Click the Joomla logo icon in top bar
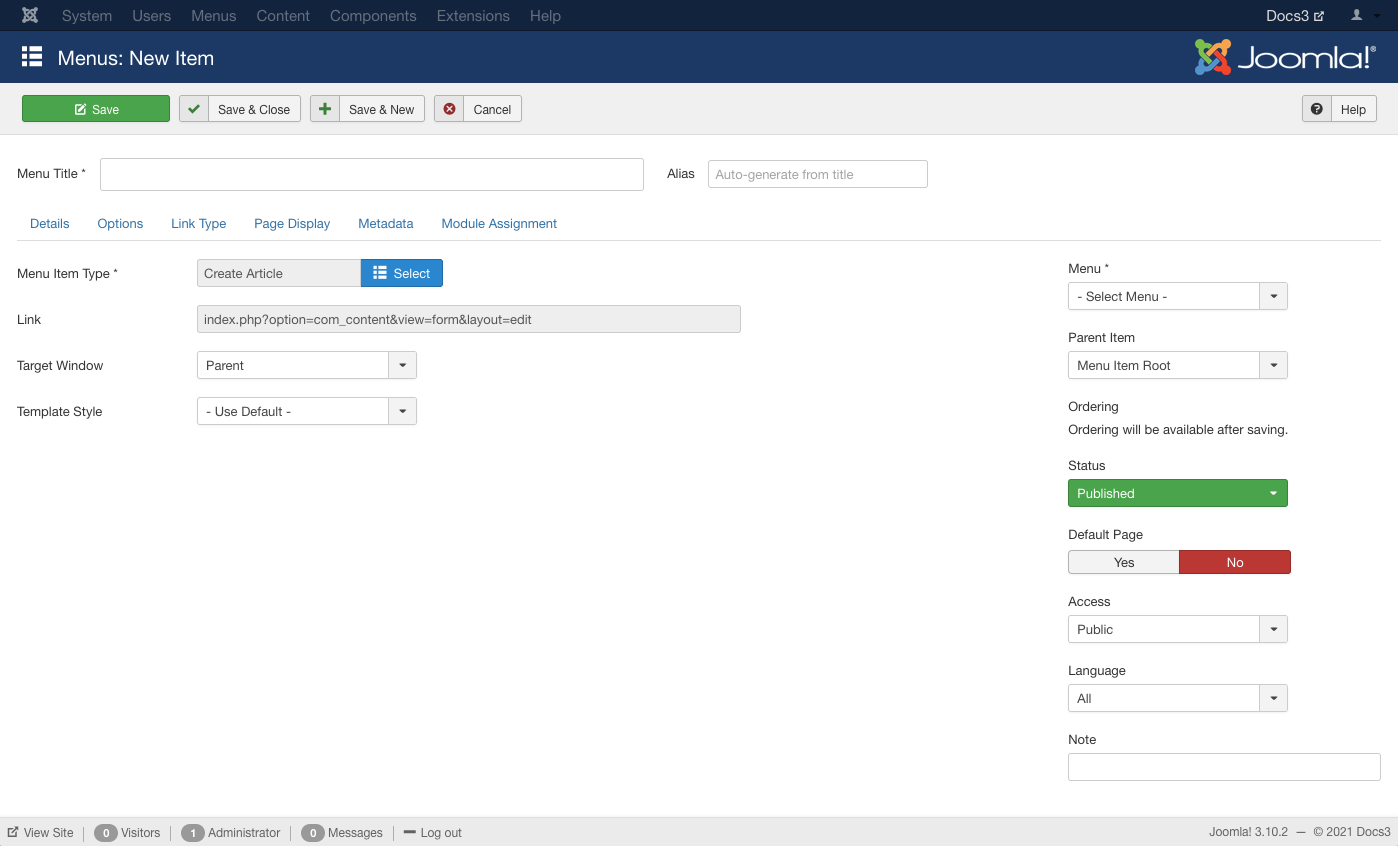The width and height of the screenshot is (1398, 846). pyautogui.click(x=30, y=16)
